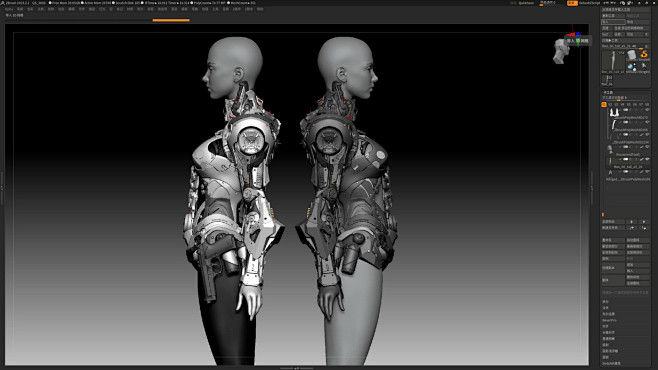658x370 pixels.
Task: Adjust the Ren_06_full_v5_26 tool selection slider
Action: coord(622,46)
